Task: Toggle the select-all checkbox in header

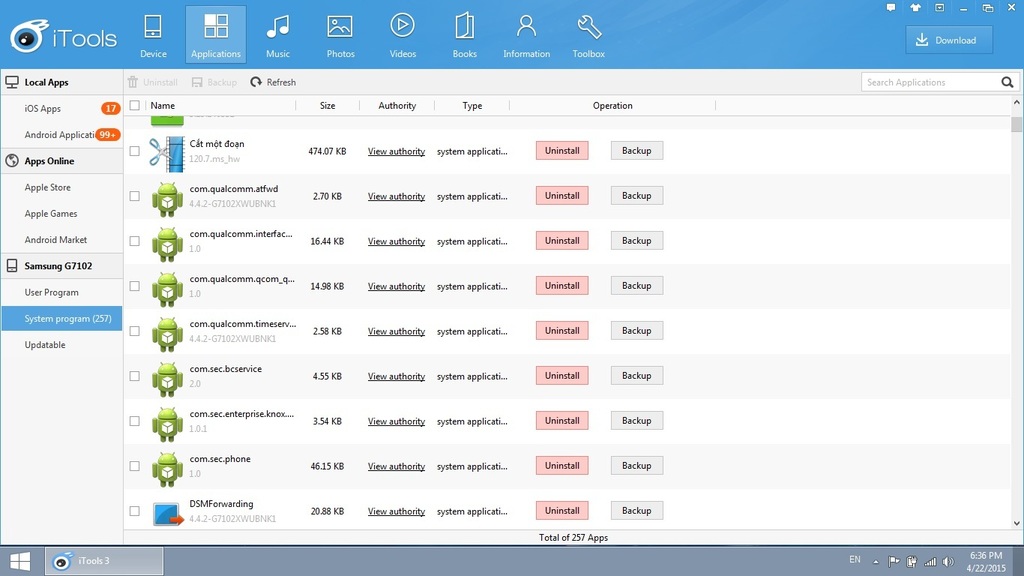Action: [x=135, y=105]
